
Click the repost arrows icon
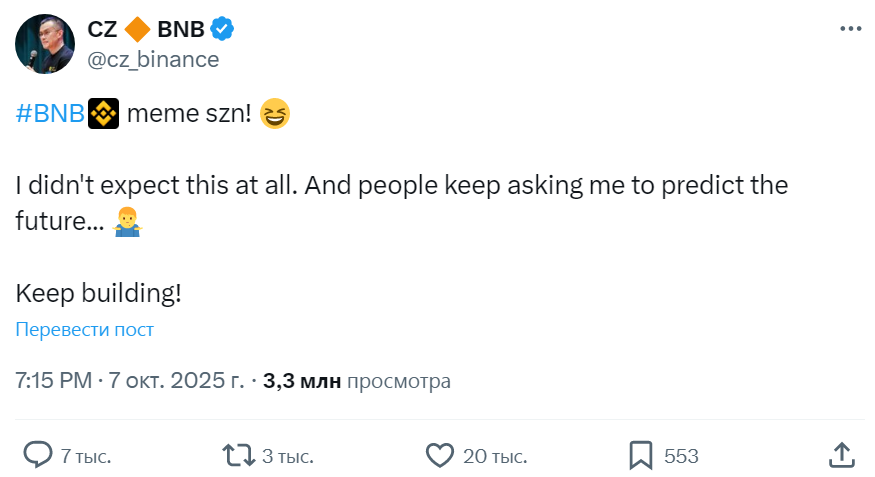(237, 456)
